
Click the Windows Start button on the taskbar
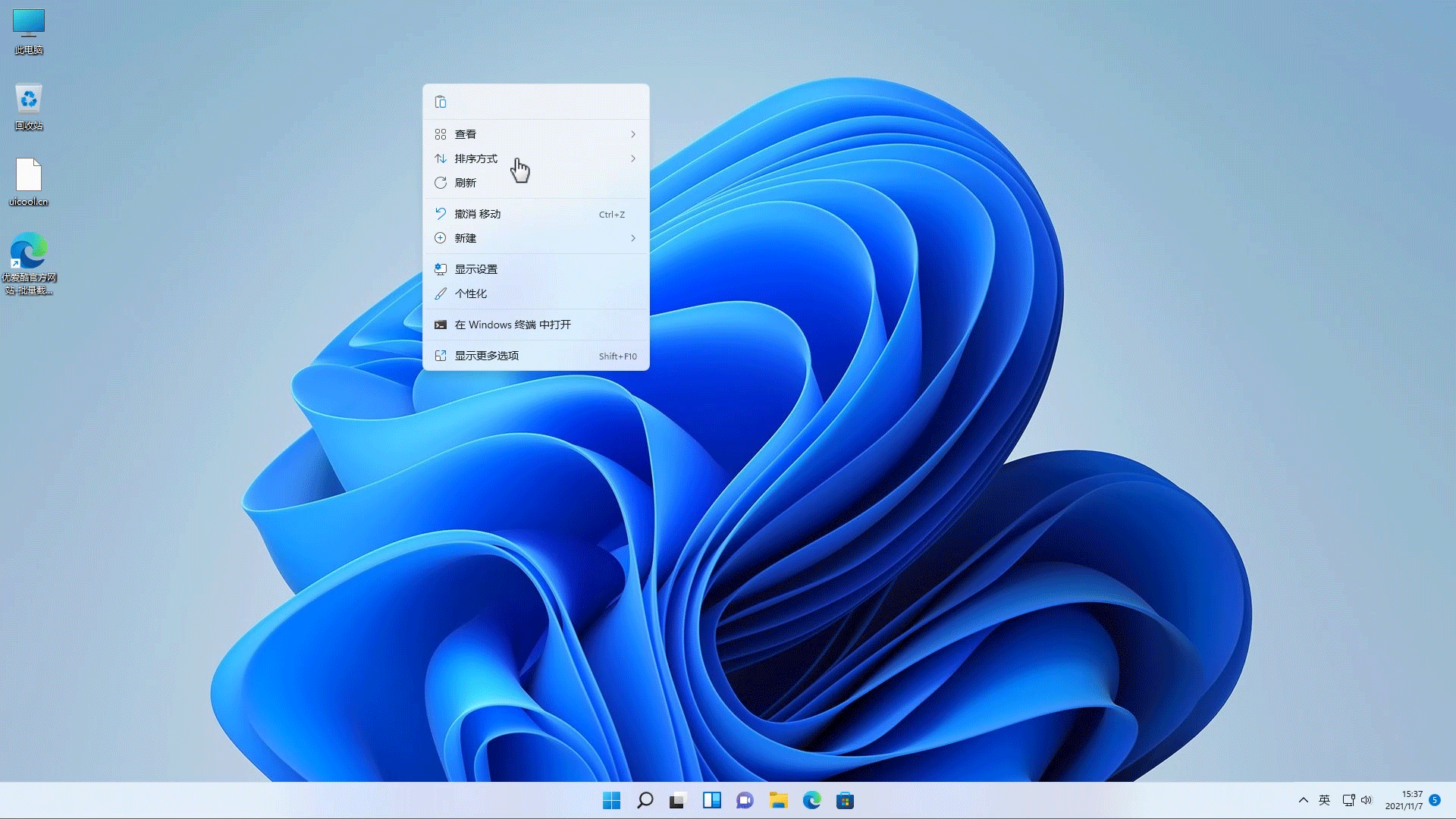point(611,800)
